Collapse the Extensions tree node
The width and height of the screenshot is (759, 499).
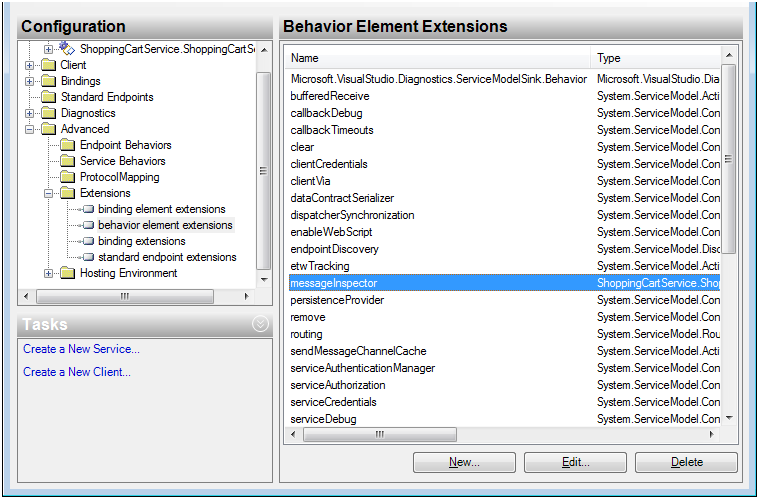[48, 193]
